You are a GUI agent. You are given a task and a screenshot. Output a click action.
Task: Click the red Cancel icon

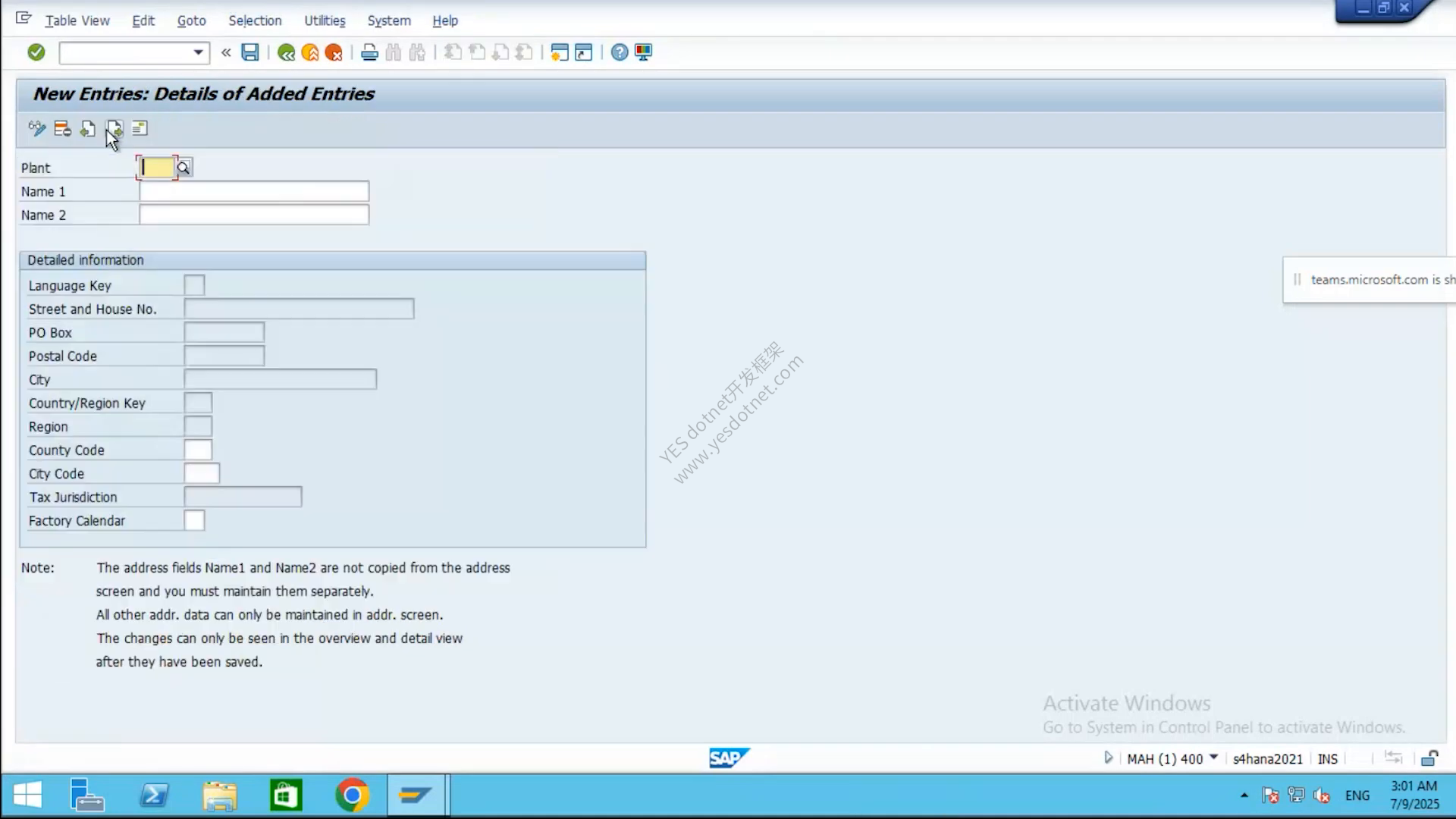(333, 52)
